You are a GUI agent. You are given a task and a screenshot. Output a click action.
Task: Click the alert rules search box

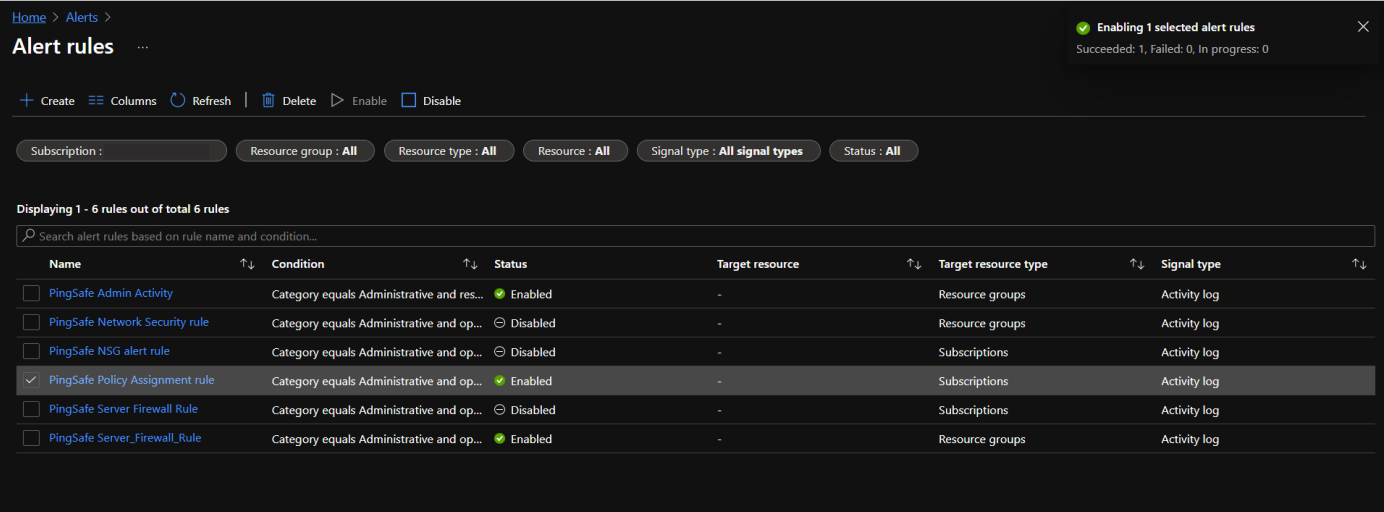point(695,237)
